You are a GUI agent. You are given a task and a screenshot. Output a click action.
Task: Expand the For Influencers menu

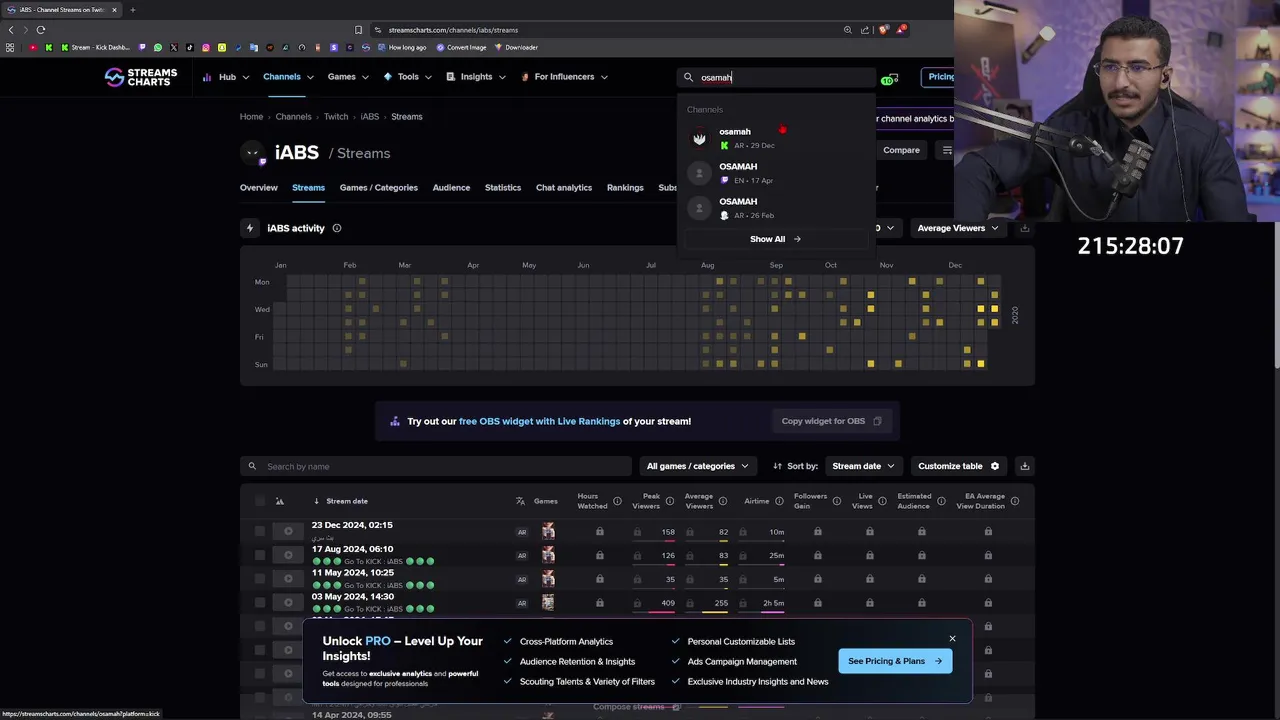tap(564, 77)
